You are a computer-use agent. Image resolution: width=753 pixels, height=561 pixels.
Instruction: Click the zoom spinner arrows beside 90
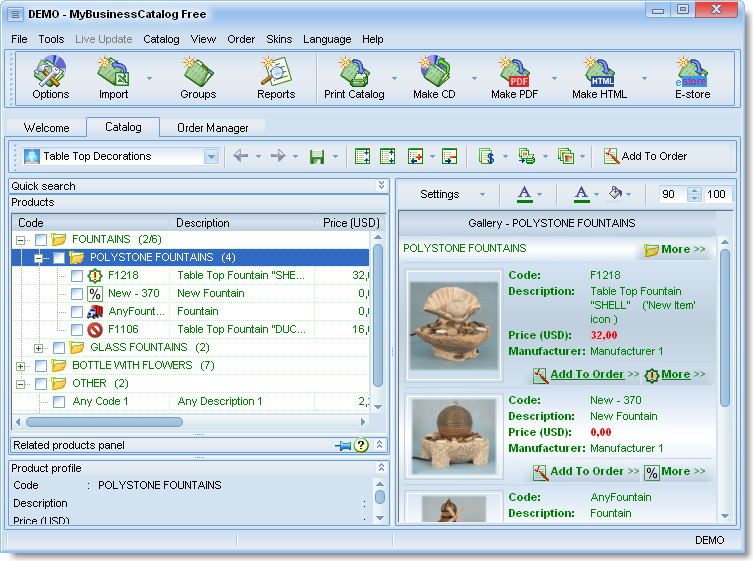point(694,194)
